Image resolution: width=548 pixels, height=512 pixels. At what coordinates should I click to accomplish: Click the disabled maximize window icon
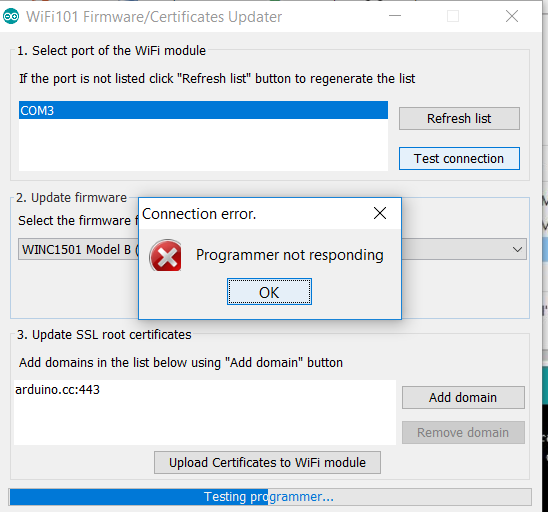pyautogui.click(x=453, y=16)
